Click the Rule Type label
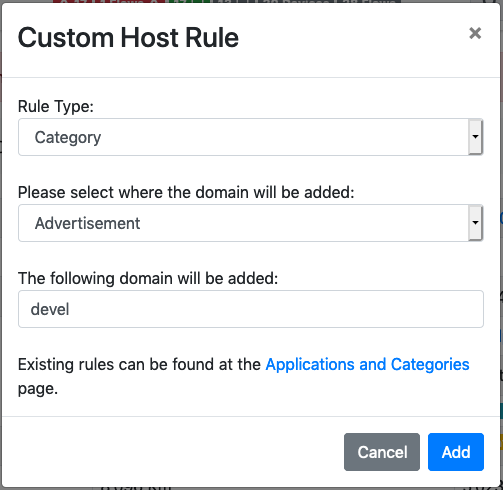 [56, 107]
